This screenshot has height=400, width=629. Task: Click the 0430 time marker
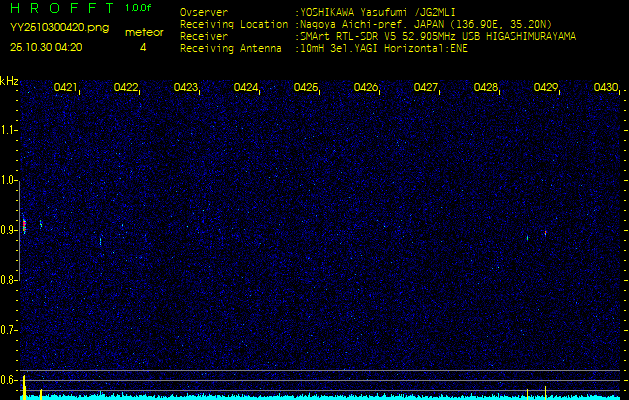click(606, 87)
